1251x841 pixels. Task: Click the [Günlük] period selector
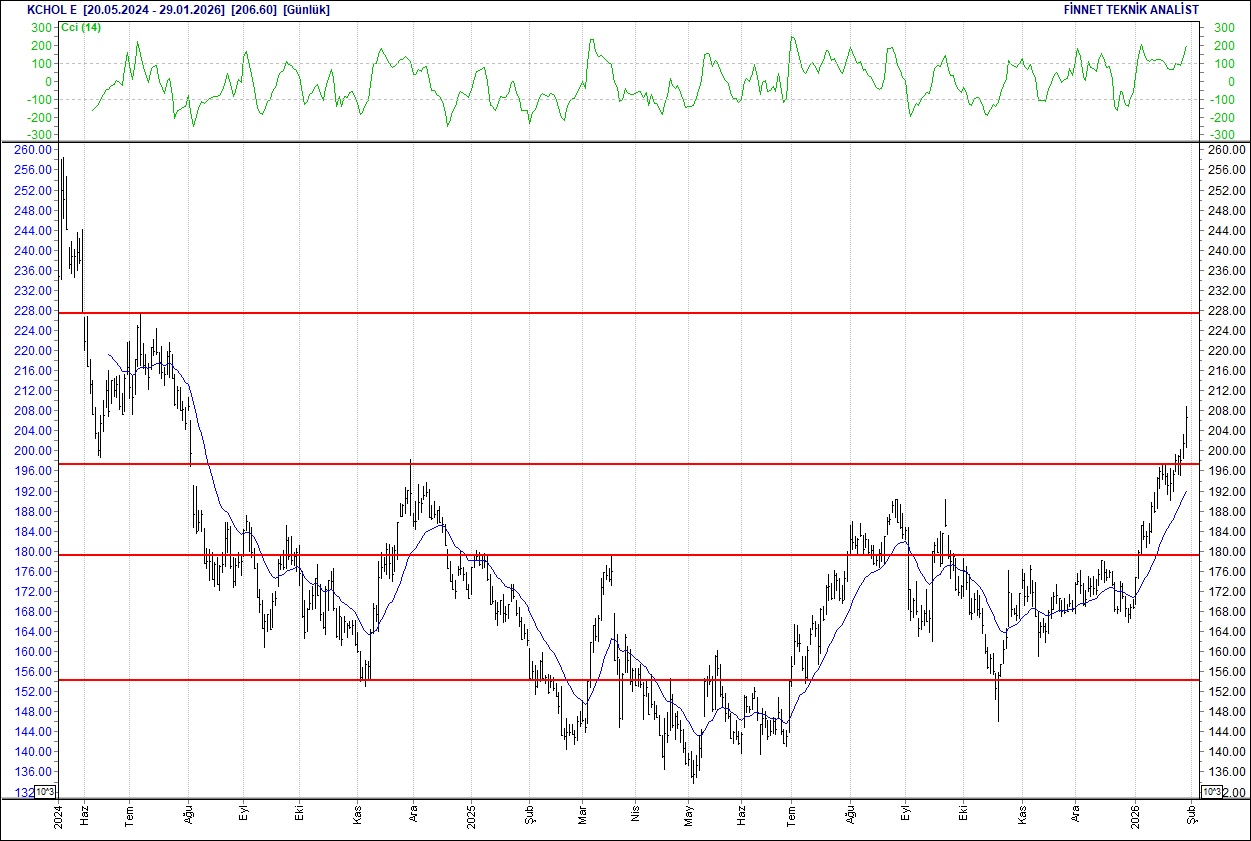pyautogui.click(x=305, y=10)
